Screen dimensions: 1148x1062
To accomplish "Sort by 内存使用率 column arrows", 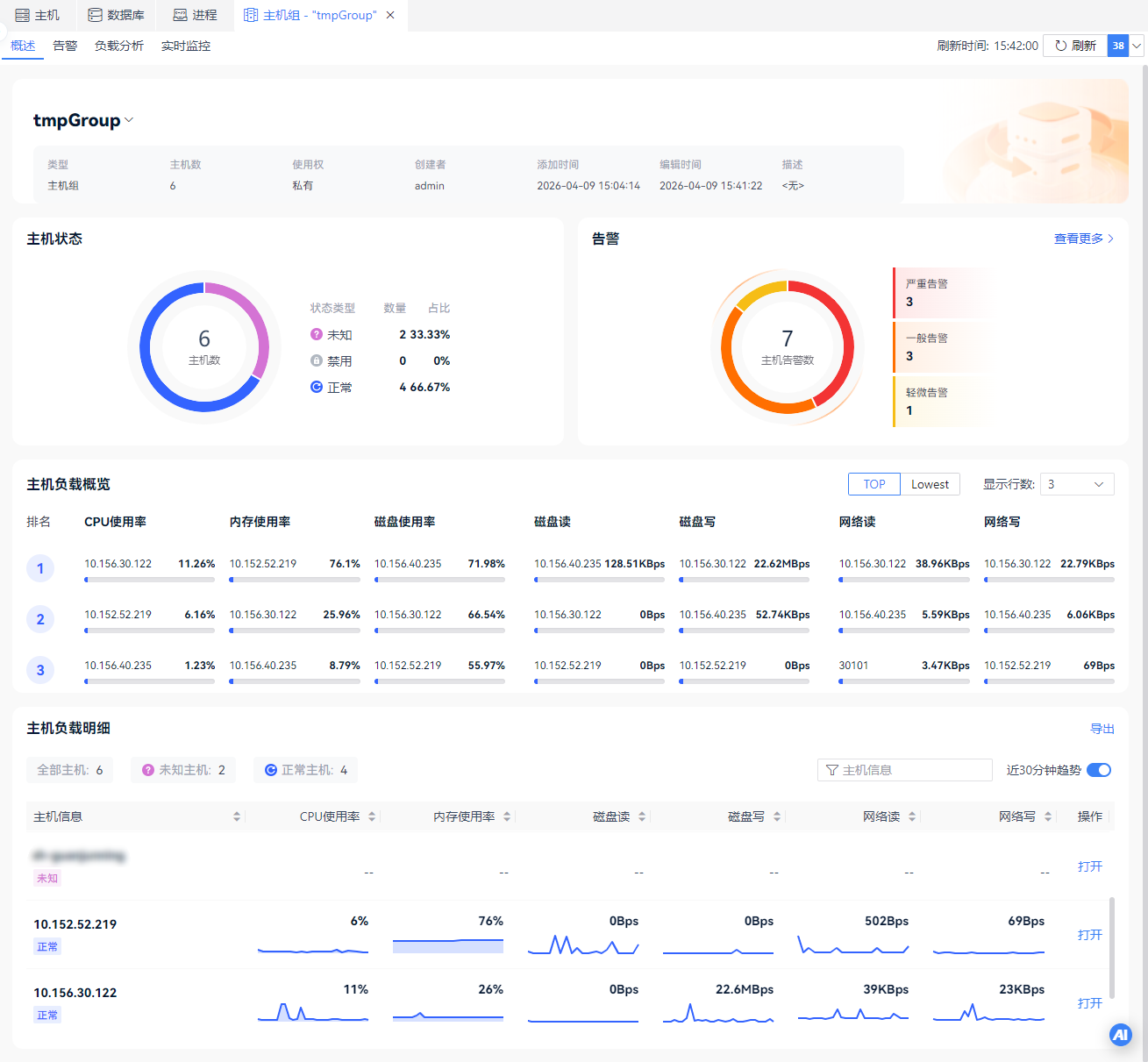I will click(x=507, y=816).
